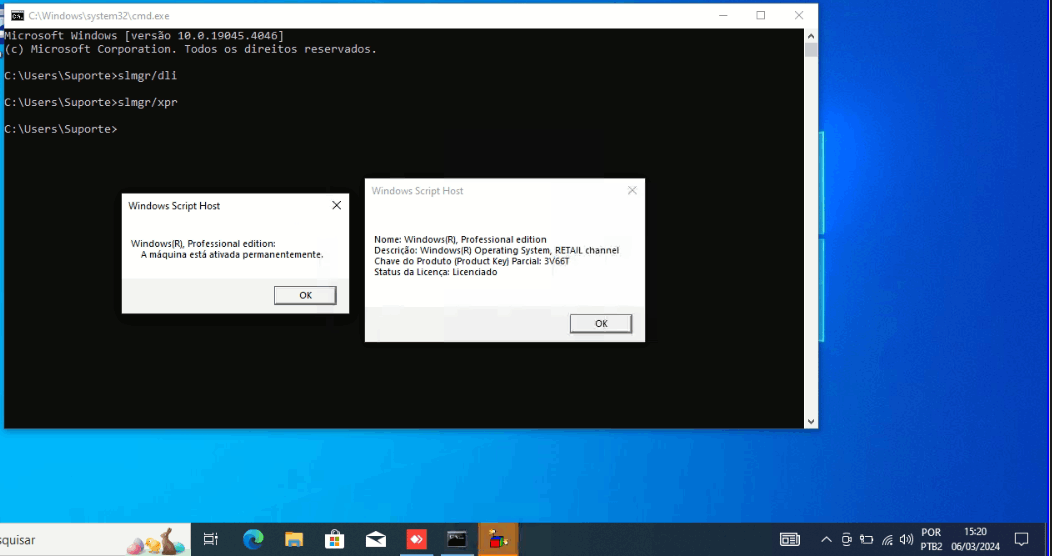Image resolution: width=1052 pixels, height=556 pixels.
Task: Open Task View from the taskbar
Action: point(211,539)
